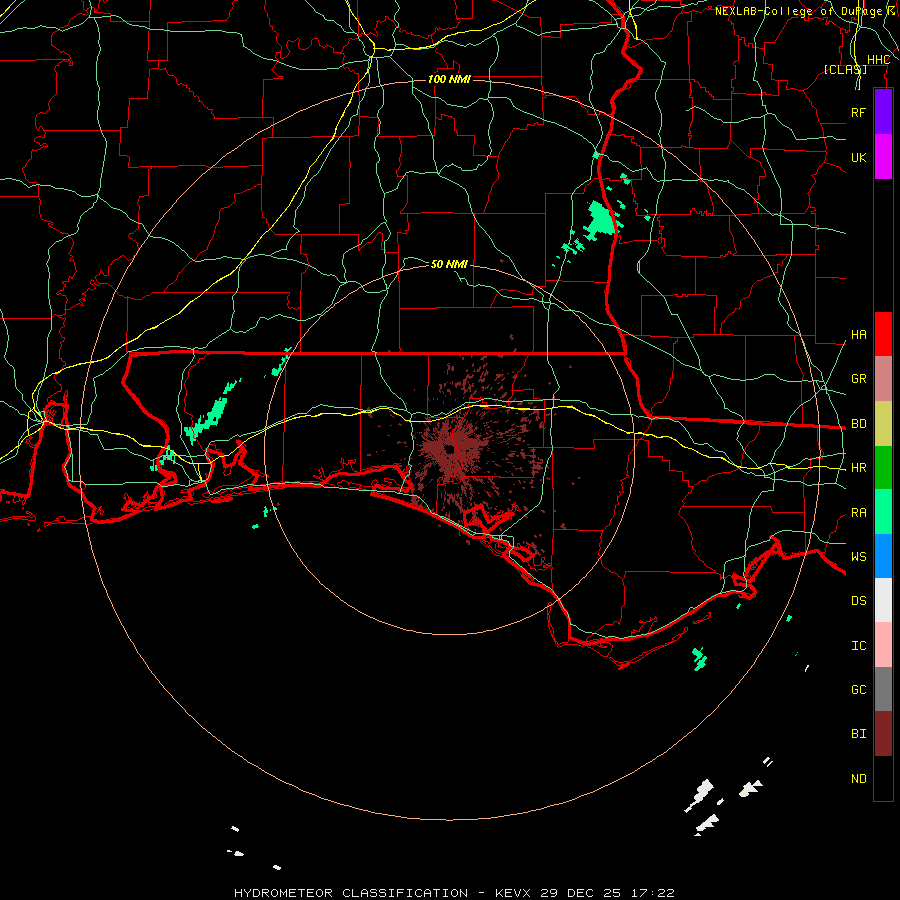Click the DS legend label
The image size is (900, 900).
pos(859,601)
